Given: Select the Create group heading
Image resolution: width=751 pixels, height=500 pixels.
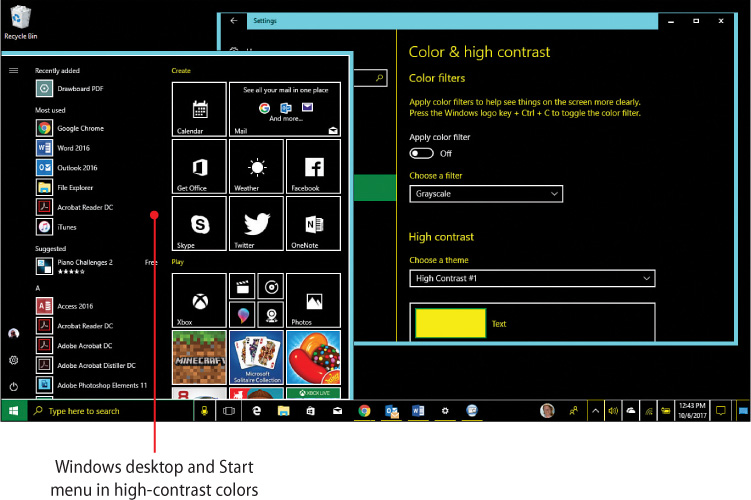Looking at the screenshot, I should [x=181, y=70].
